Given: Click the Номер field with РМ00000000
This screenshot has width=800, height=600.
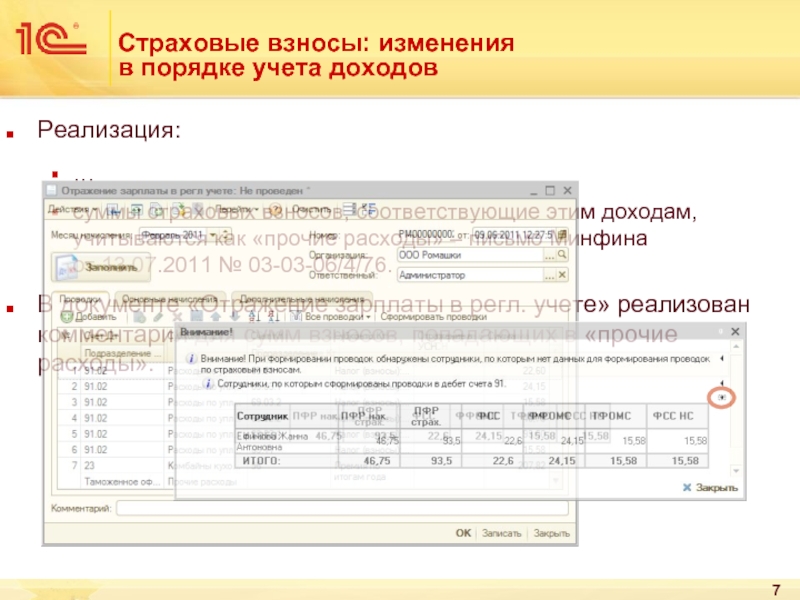Looking at the screenshot, I should pos(425,234).
